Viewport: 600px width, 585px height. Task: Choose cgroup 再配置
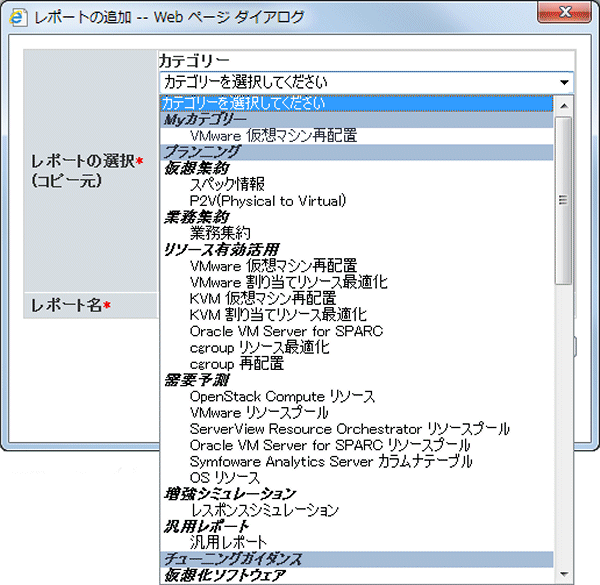237,364
